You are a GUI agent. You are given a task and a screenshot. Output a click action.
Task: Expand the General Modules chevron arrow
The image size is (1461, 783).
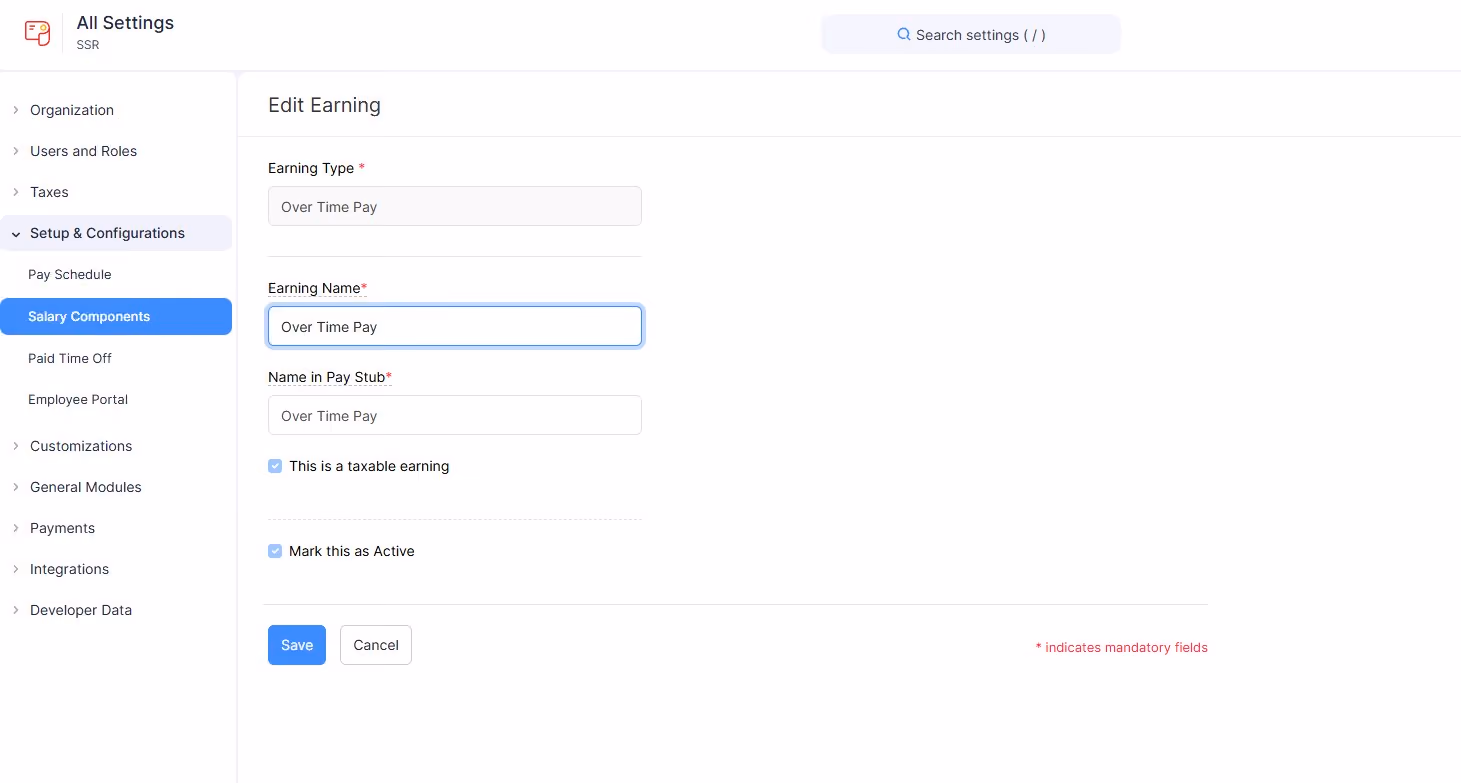coord(16,487)
